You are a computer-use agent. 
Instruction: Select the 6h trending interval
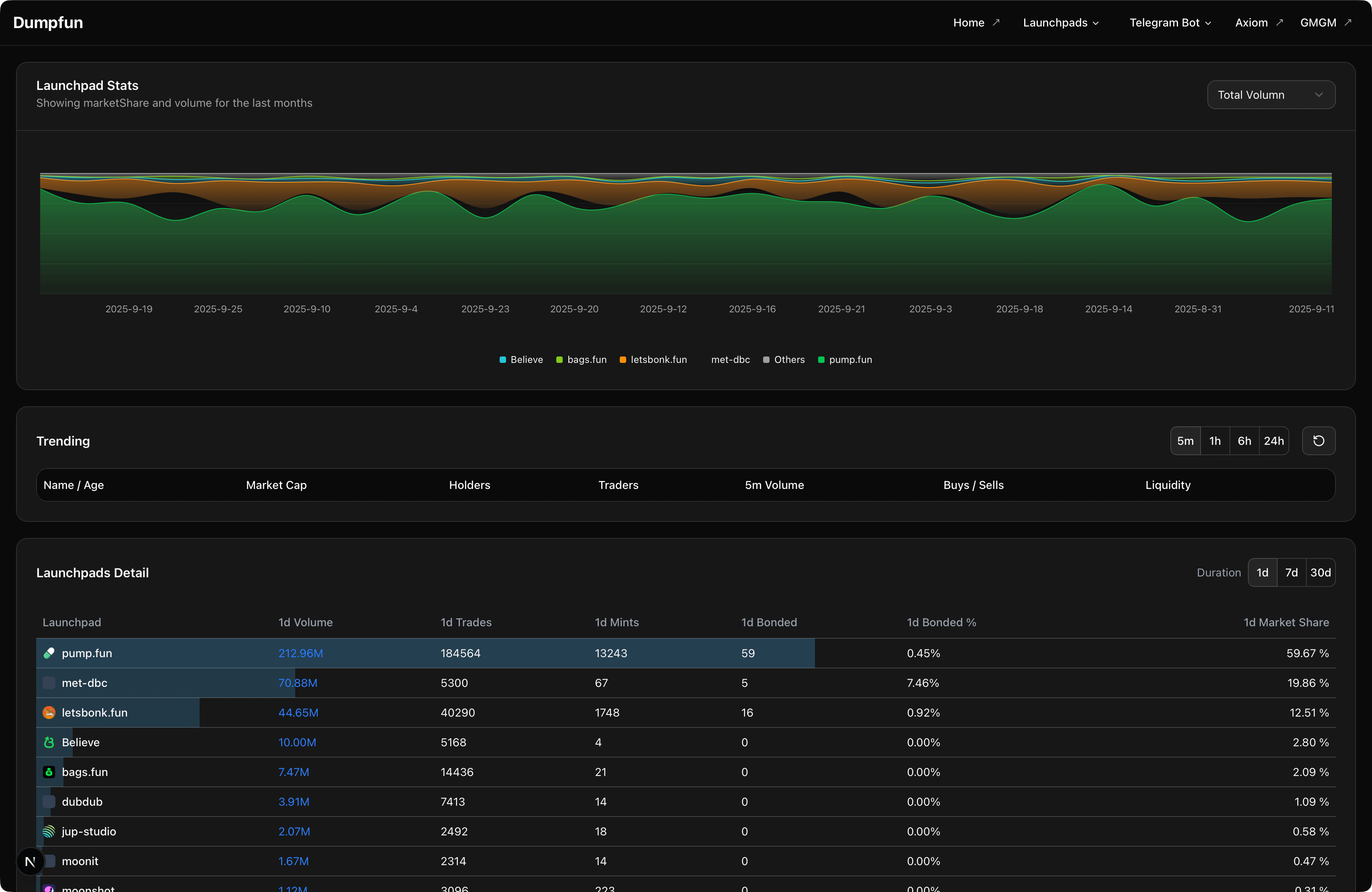[1244, 441]
